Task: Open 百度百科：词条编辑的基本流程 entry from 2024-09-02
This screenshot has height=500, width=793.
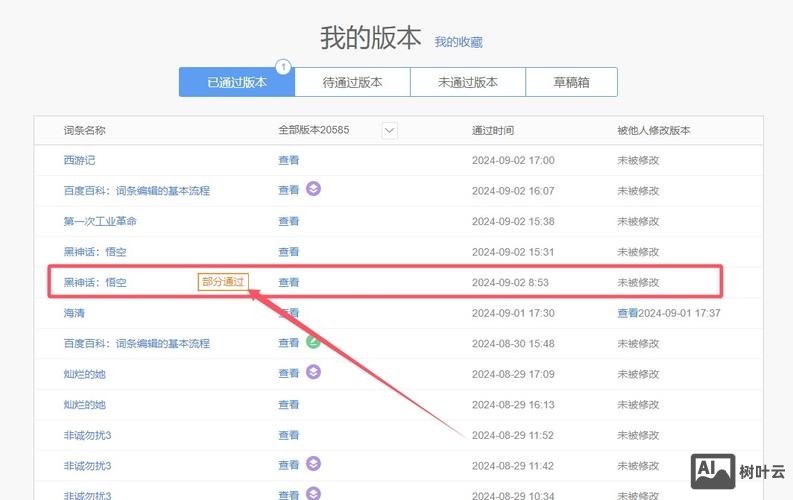Action: pos(137,191)
